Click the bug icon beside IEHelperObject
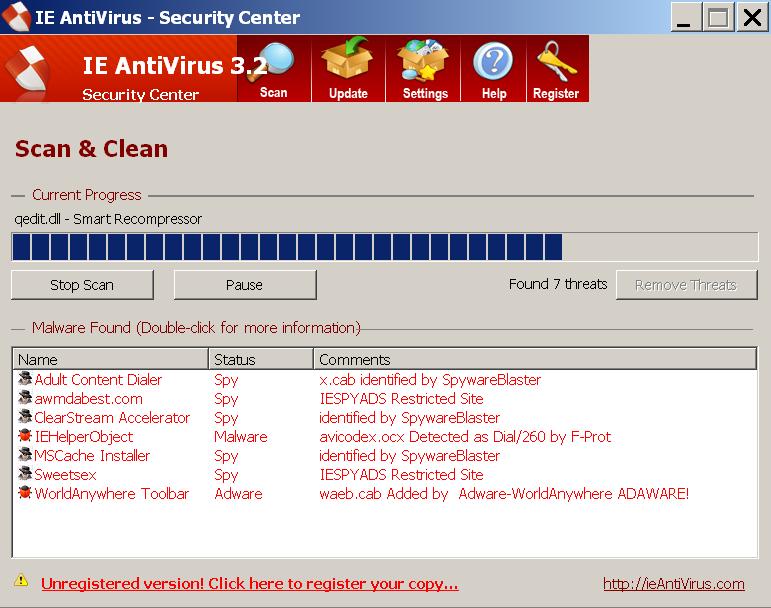Viewport: 771px width, 608px height. pyautogui.click(x=25, y=436)
